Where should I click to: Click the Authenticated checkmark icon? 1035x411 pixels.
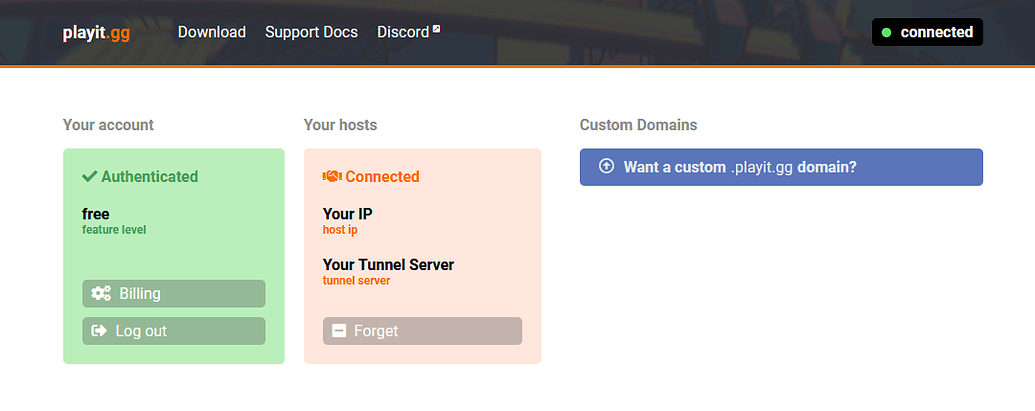point(90,176)
